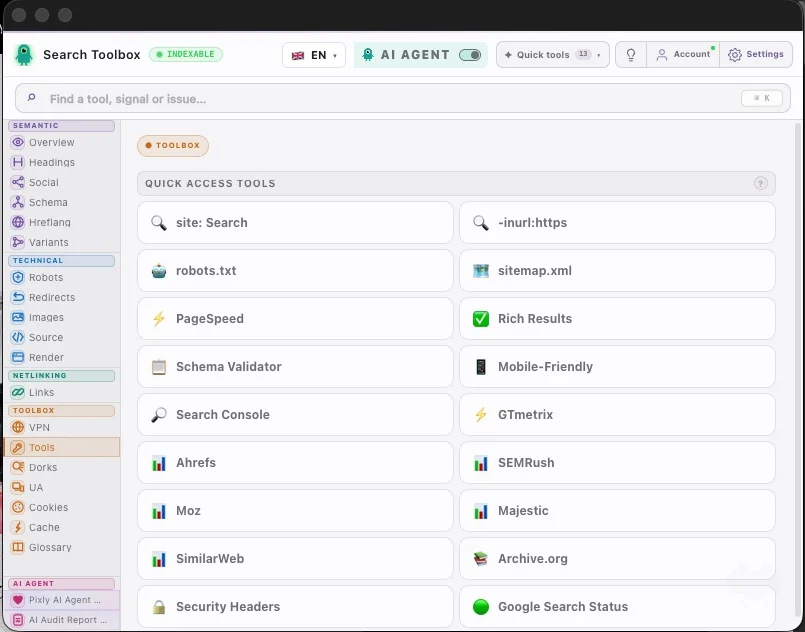Open the Account menu
The height and width of the screenshot is (632, 805).
point(683,54)
